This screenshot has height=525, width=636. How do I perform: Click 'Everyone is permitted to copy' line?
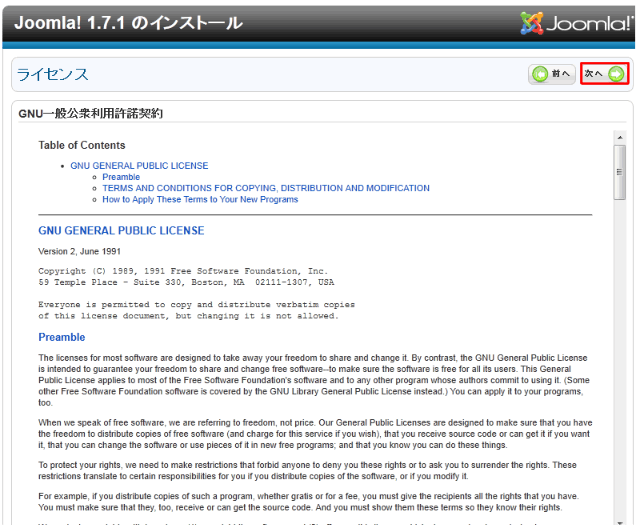pyautogui.click(x=197, y=304)
